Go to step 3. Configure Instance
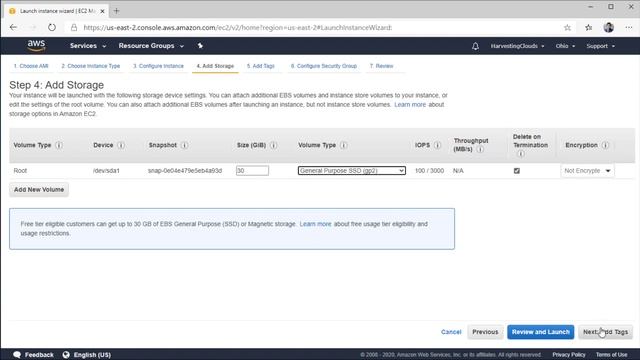The height and width of the screenshot is (360, 640). coord(158,66)
